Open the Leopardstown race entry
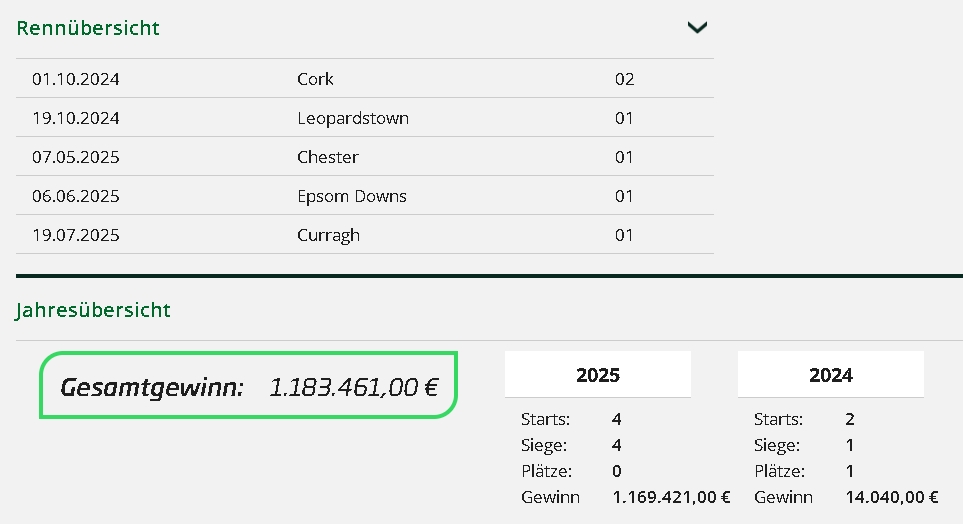This screenshot has height=524, width=963. click(352, 118)
